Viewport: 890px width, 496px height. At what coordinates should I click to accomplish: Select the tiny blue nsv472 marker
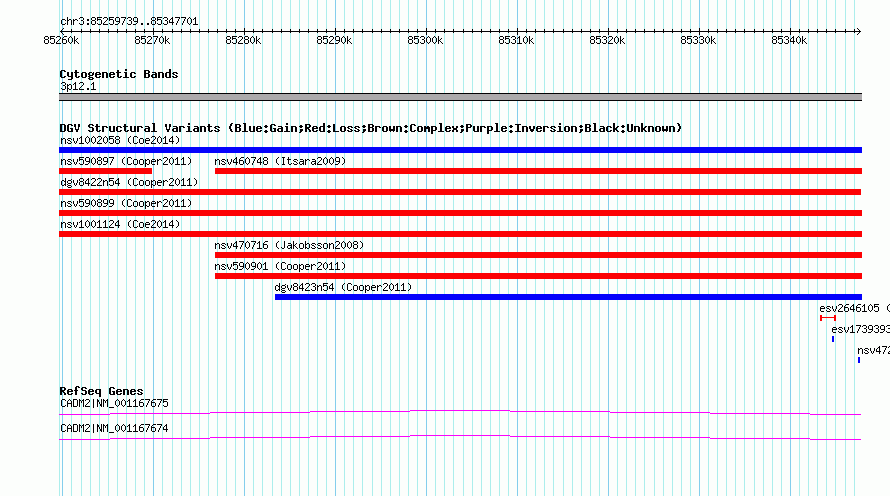[x=859, y=360]
